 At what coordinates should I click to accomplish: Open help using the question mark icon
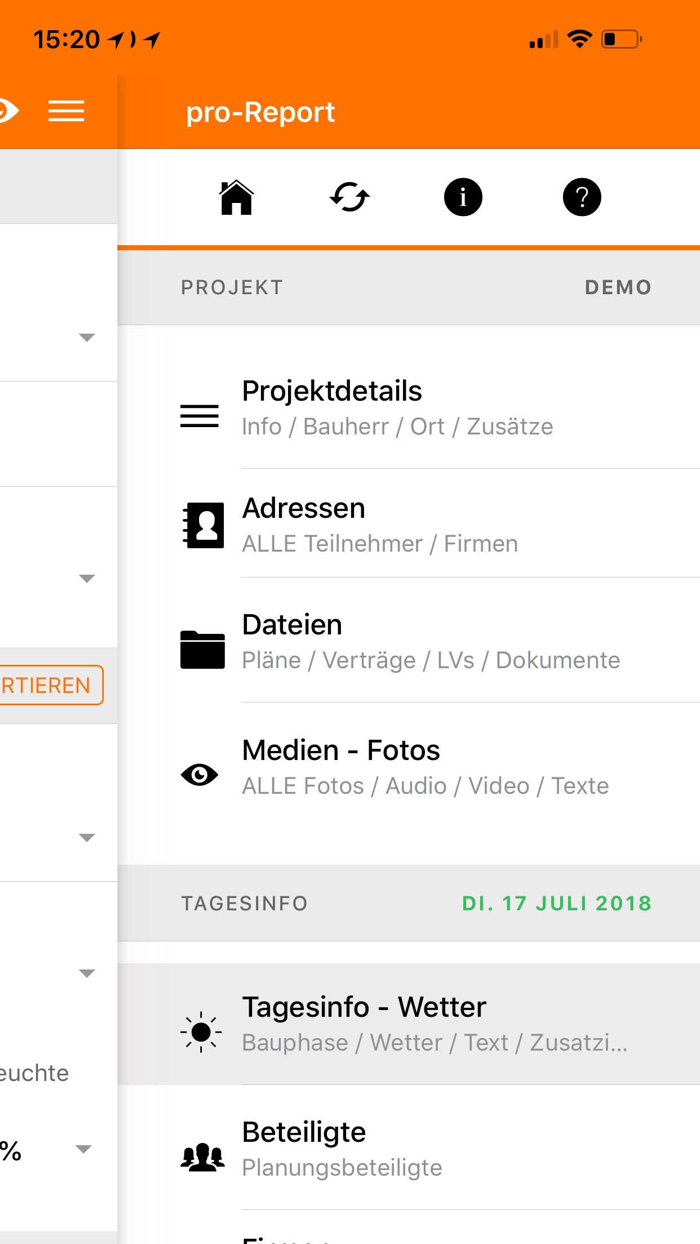(x=582, y=197)
